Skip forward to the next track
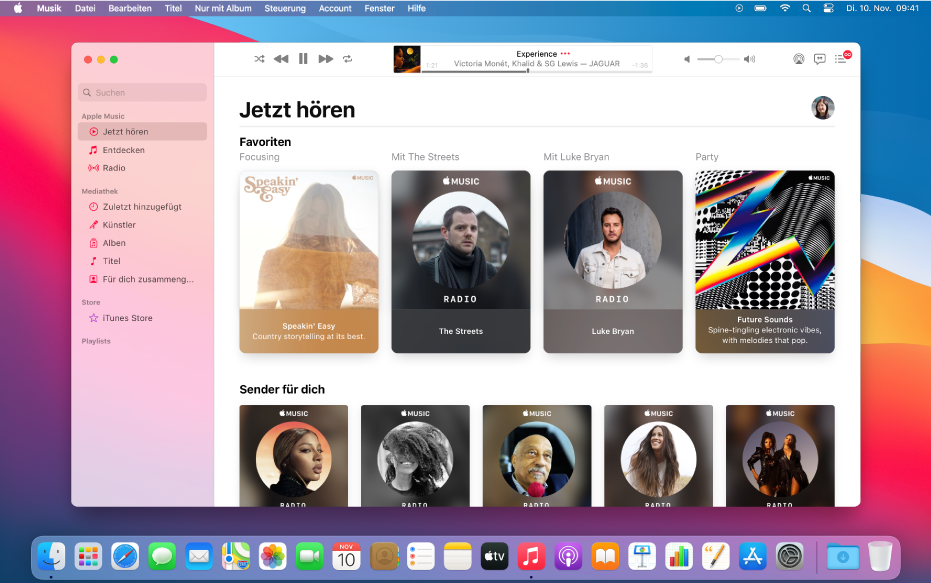Screen dimensions: 931x583 pos(325,58)
